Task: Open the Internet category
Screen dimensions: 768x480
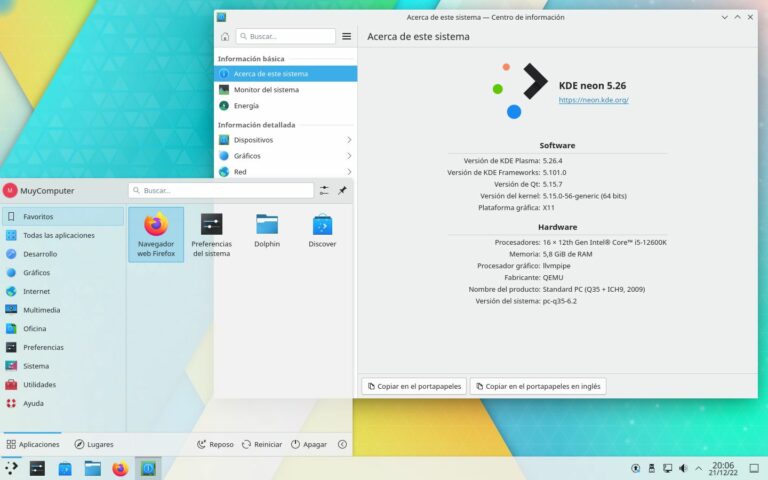Action: [63, 291]
